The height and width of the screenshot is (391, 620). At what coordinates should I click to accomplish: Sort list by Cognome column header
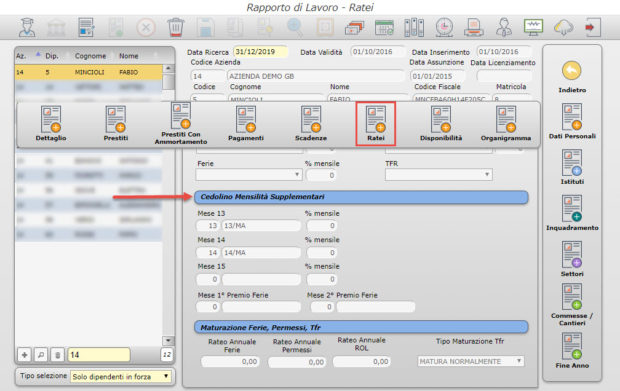tap(90, 56)
